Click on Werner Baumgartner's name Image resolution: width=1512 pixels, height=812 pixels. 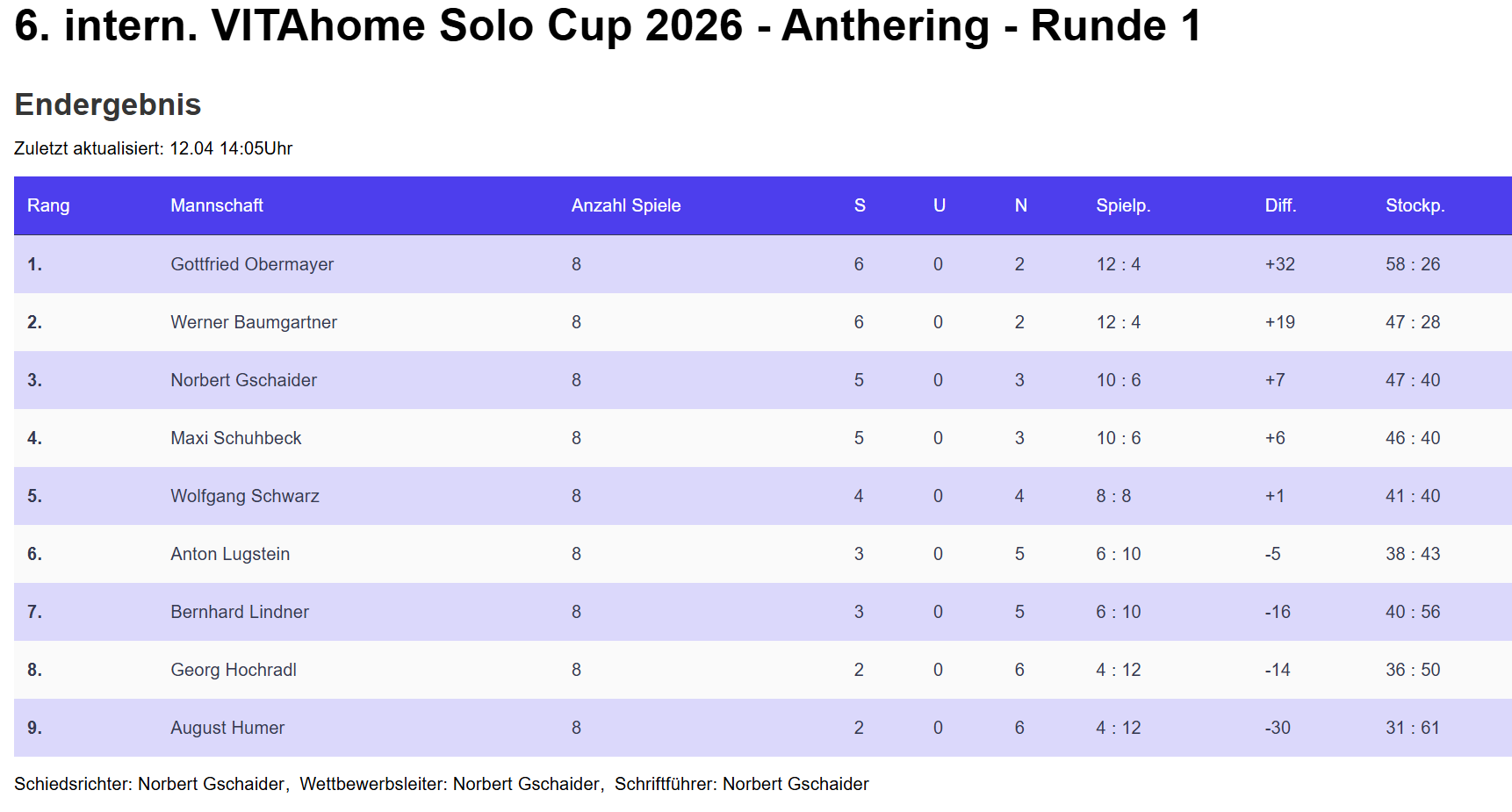pos(254,322)
